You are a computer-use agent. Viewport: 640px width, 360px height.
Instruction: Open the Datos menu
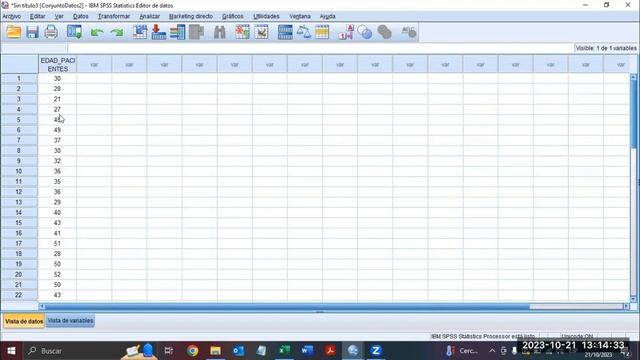[x=80, y=16]
